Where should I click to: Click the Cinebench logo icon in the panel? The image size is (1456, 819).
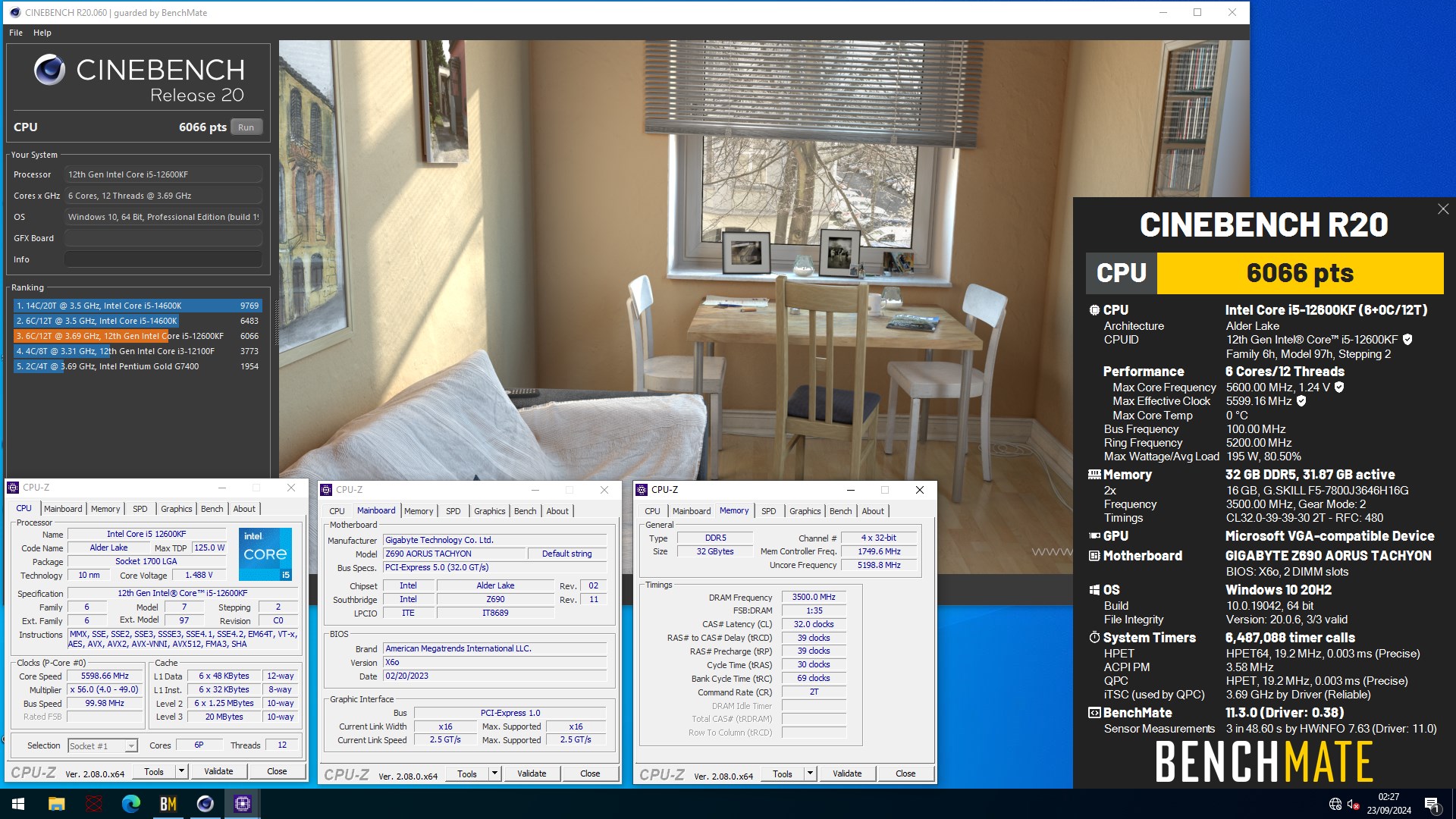tap(50, 70)
